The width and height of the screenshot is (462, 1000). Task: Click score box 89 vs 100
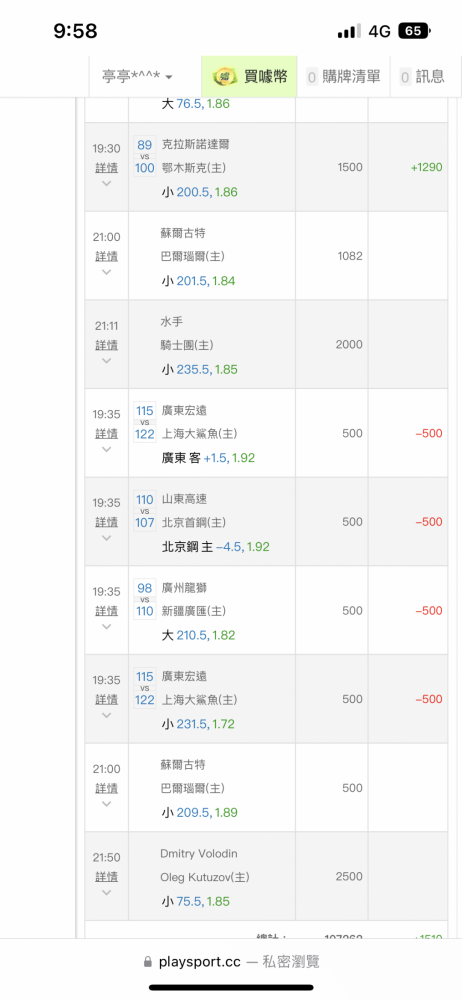(145, 156)
